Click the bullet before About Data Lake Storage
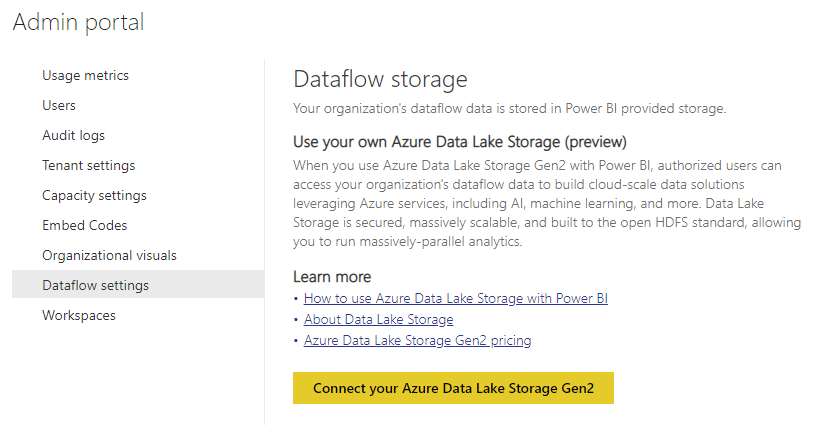 coord(296,320)
